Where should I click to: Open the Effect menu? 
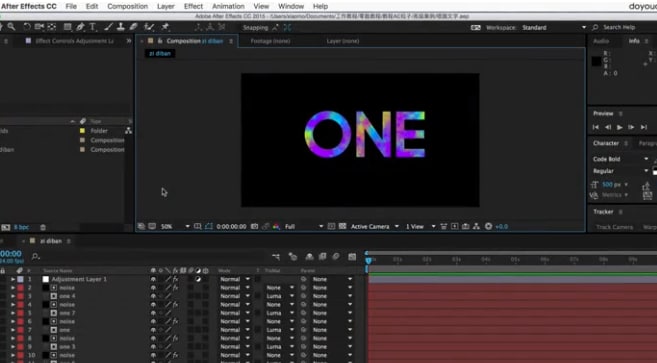click(x=193, y=6)
